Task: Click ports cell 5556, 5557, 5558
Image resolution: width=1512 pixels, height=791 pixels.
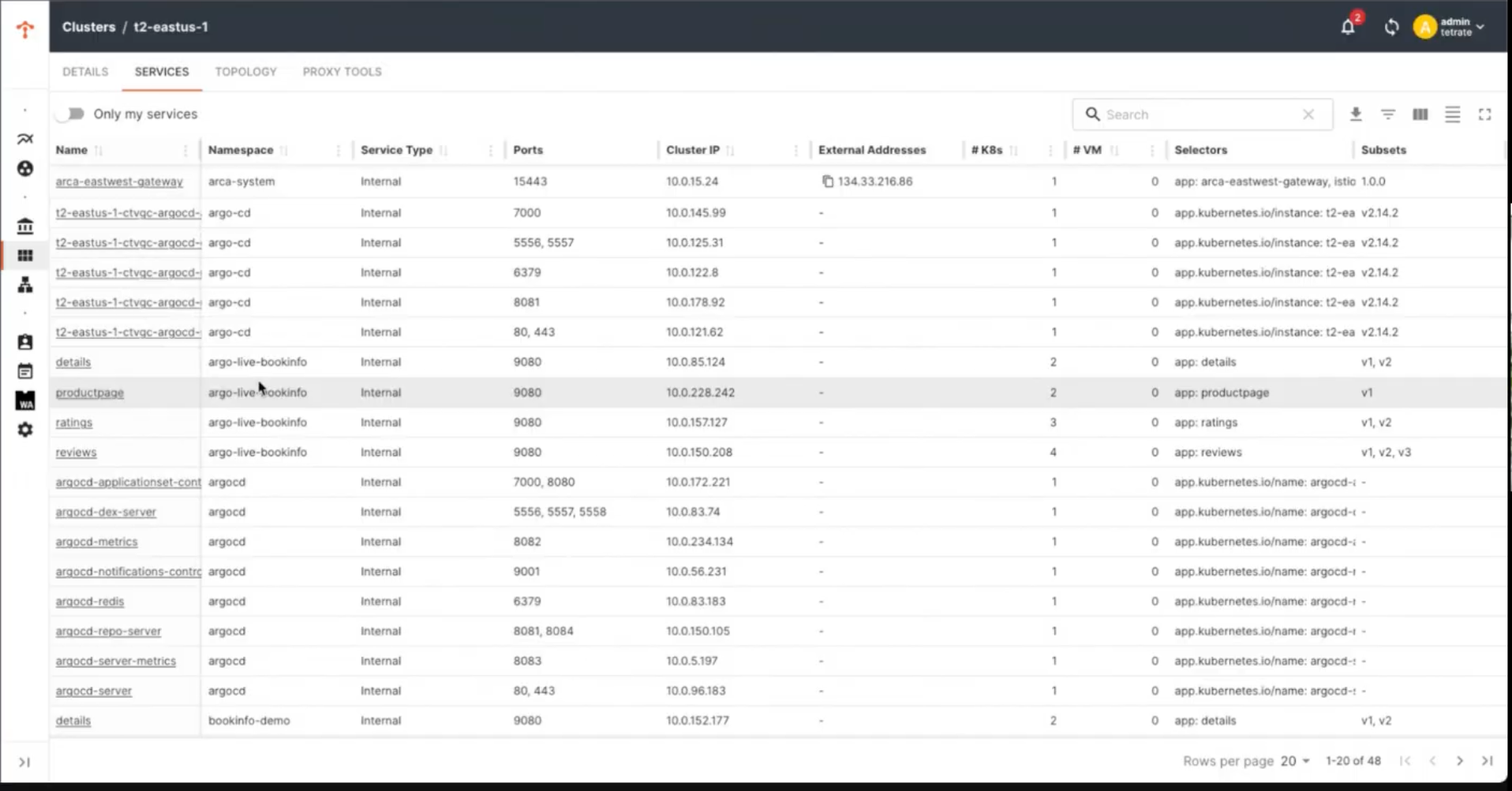Action: 560,512
